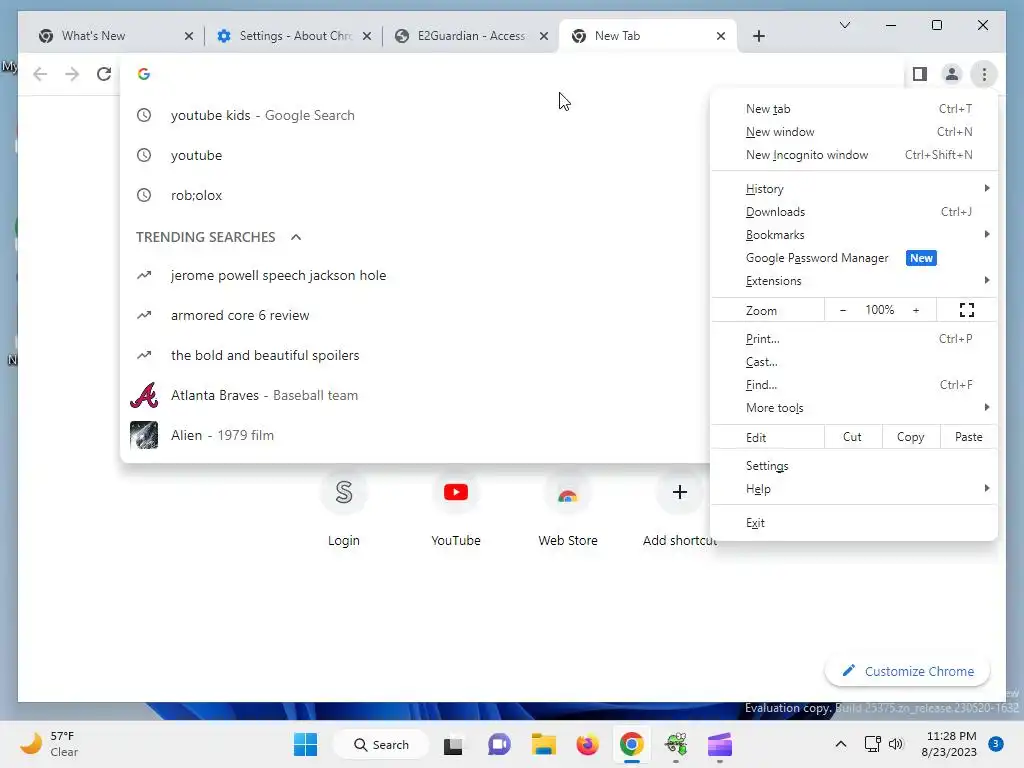Decrease zoom with the minus button
The width and height of the screenshot is (1024, 768).
(x=842, y=310)
